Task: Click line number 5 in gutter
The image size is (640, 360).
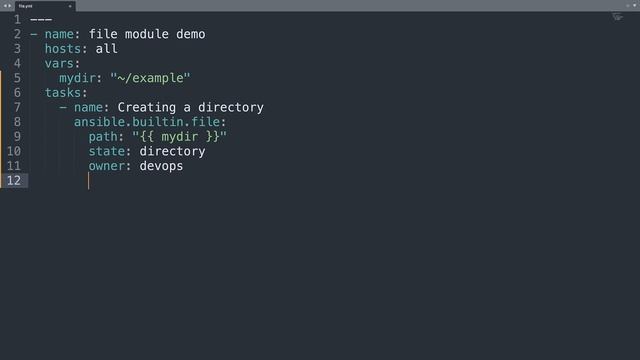Action: point(17,78)
